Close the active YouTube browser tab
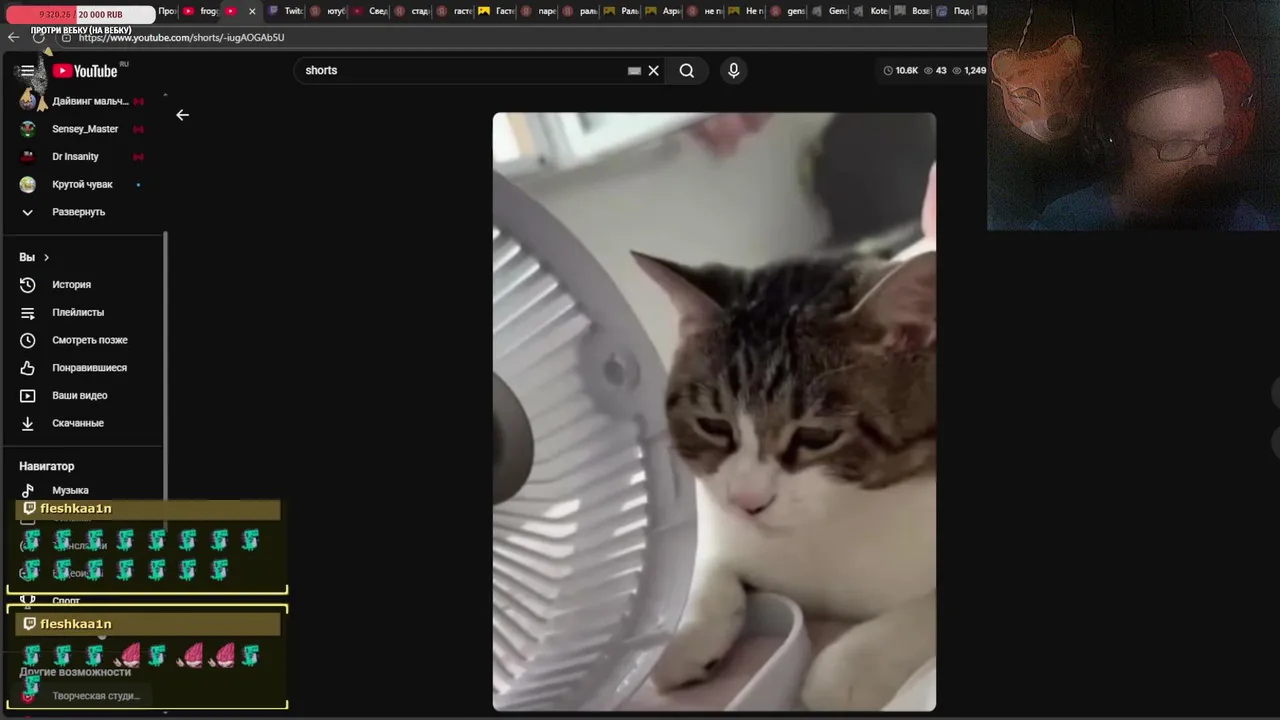1280x720 pixels. (252, 11)
